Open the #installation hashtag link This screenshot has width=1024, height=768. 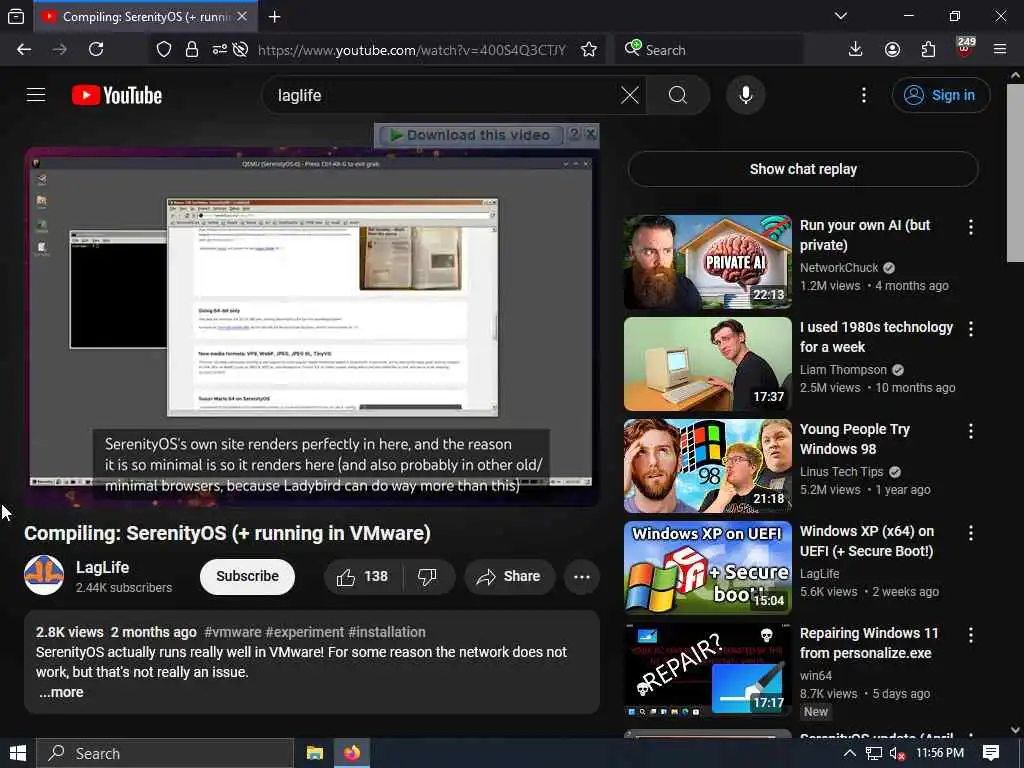click(387, 632)
